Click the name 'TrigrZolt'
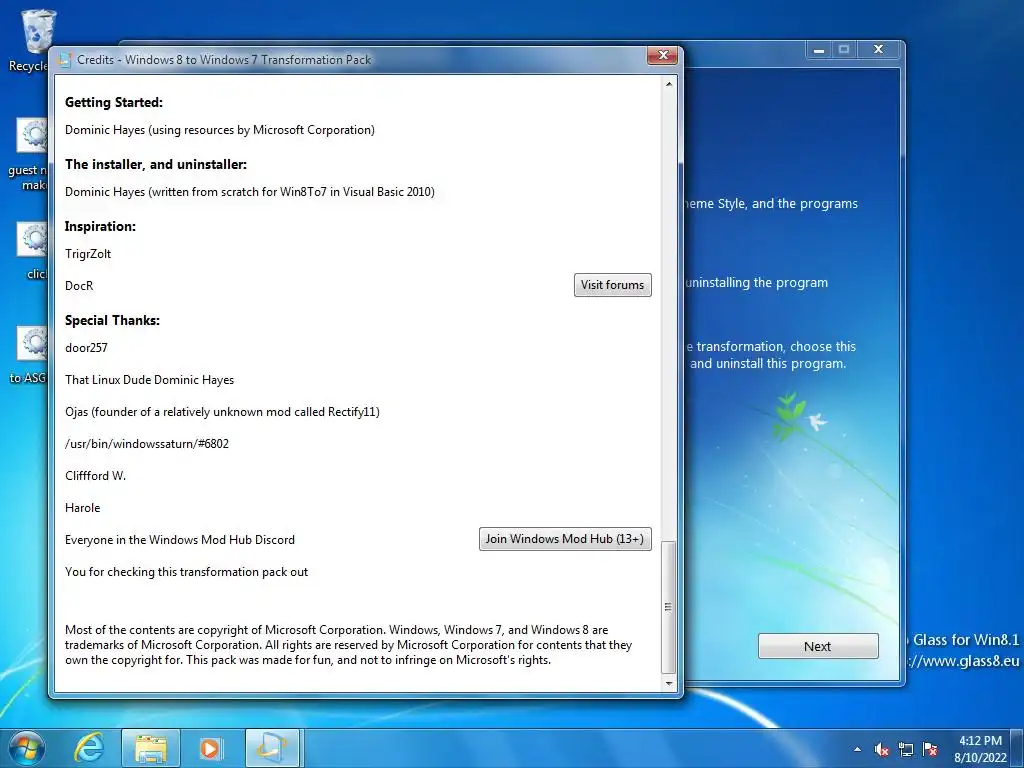 pos(88,254)
